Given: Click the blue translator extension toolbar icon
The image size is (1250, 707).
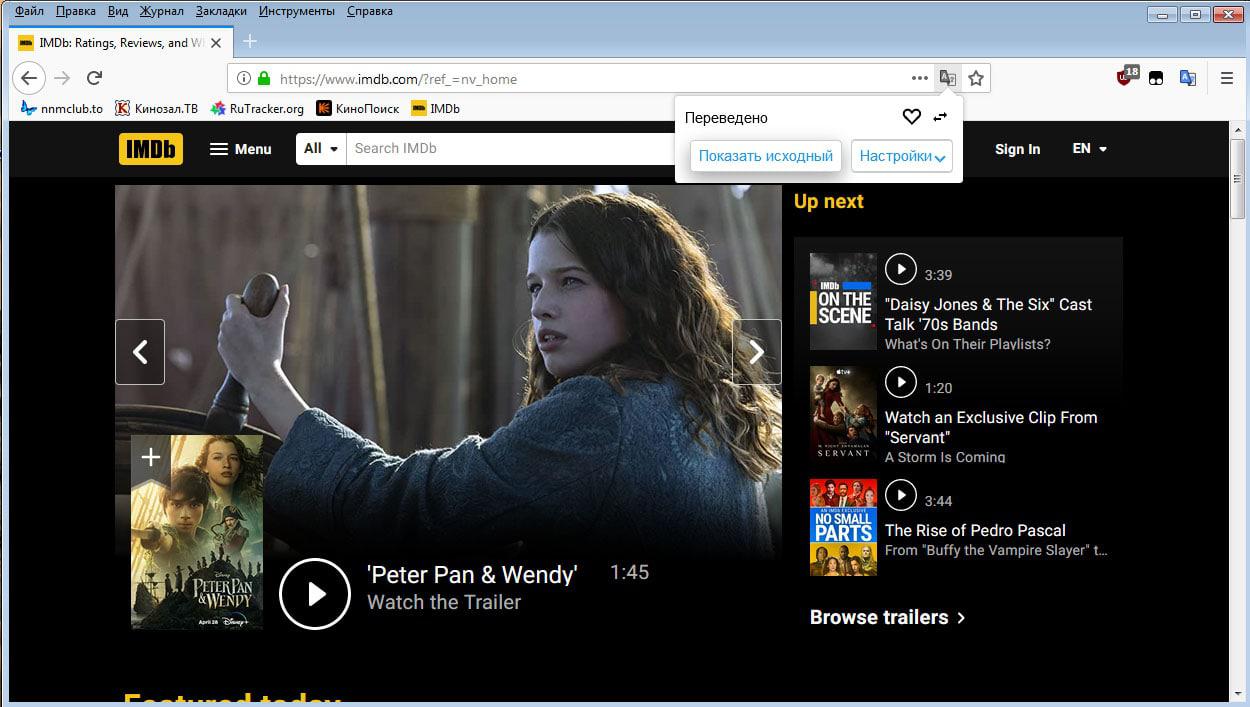Looking at the screenshot, I should pyautogui.click(x=1188, y=78).
